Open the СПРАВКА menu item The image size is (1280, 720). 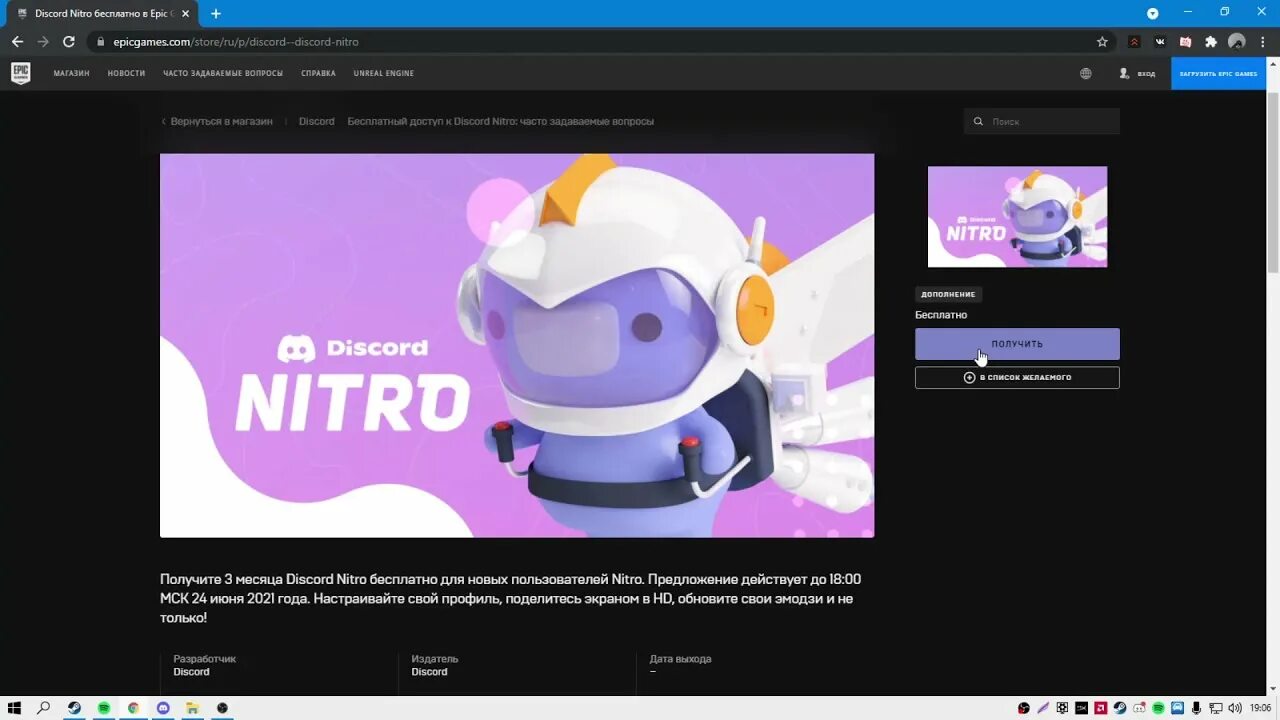(x=318, y=73)
